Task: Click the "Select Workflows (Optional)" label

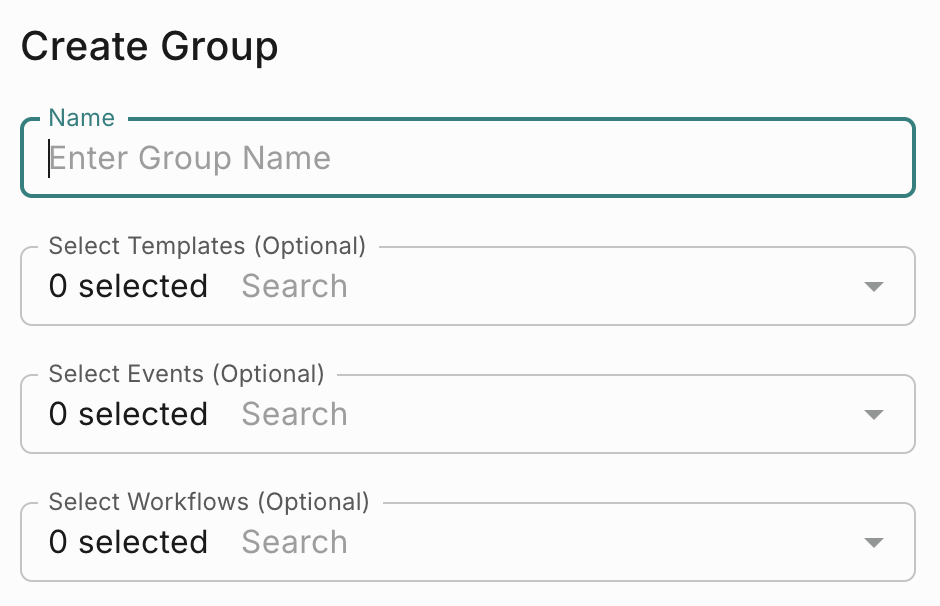Action: coord(209,502)
